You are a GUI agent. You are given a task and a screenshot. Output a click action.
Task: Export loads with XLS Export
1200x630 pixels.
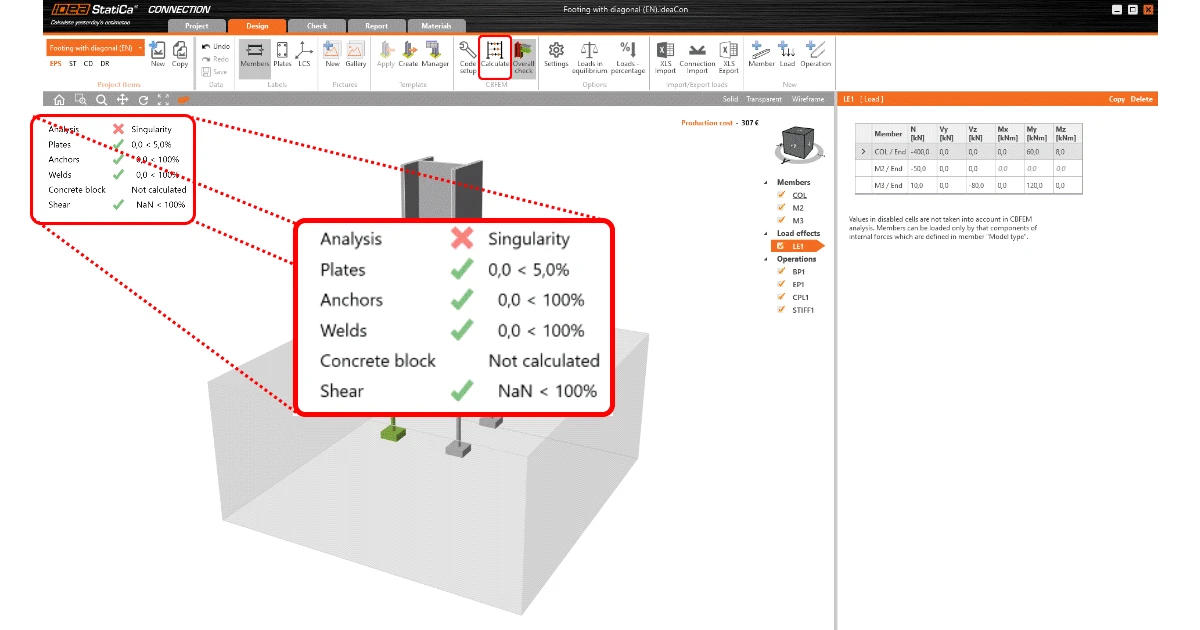[x=728, y=56]
